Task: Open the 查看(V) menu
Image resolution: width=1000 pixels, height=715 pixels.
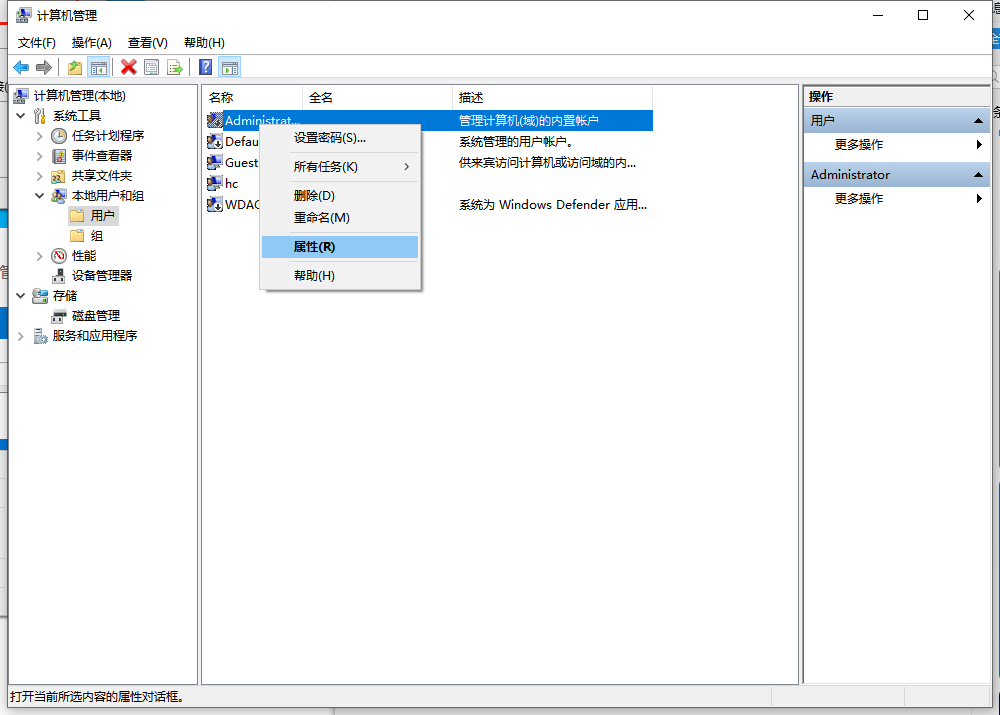Action: (x=147, y=43)
